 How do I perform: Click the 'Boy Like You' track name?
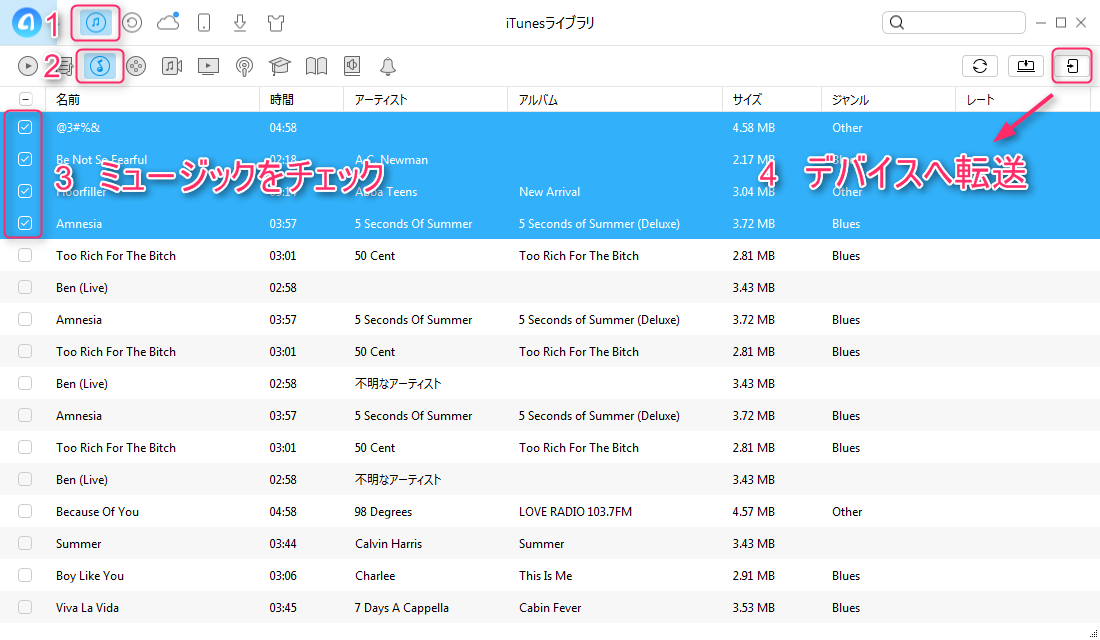[90, 575]
